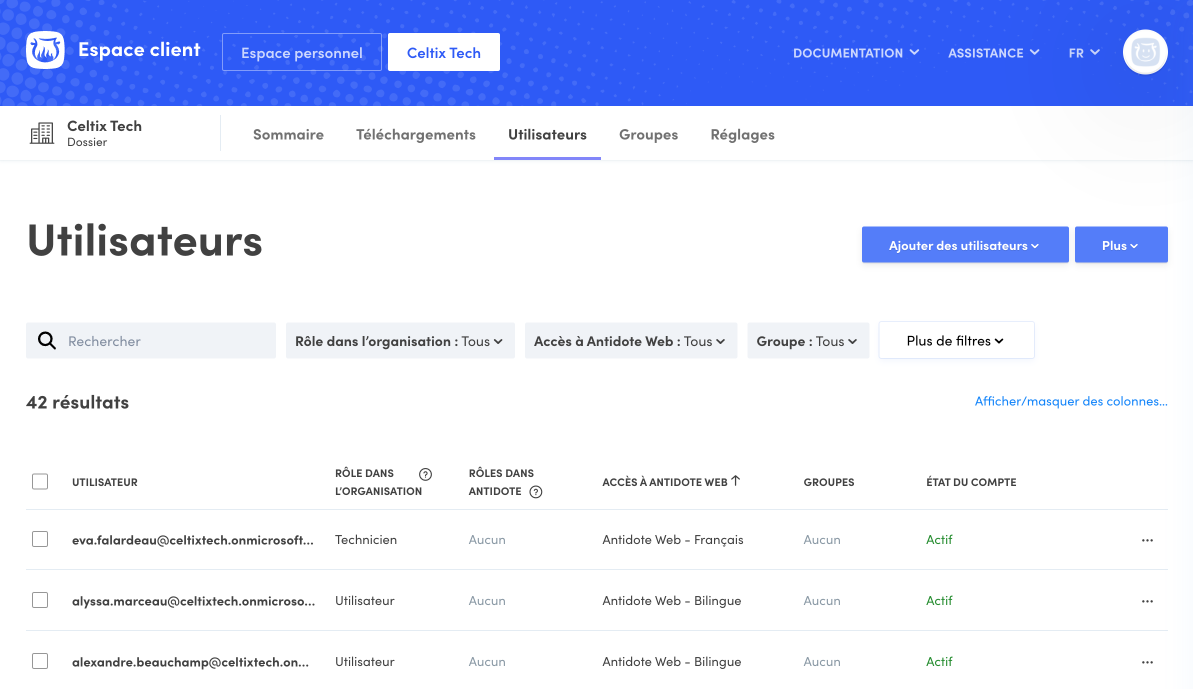Click the 42 résultats count text
Viewport: 1193px width, 689px height.
pyautogui.click(x=78, y=402)
